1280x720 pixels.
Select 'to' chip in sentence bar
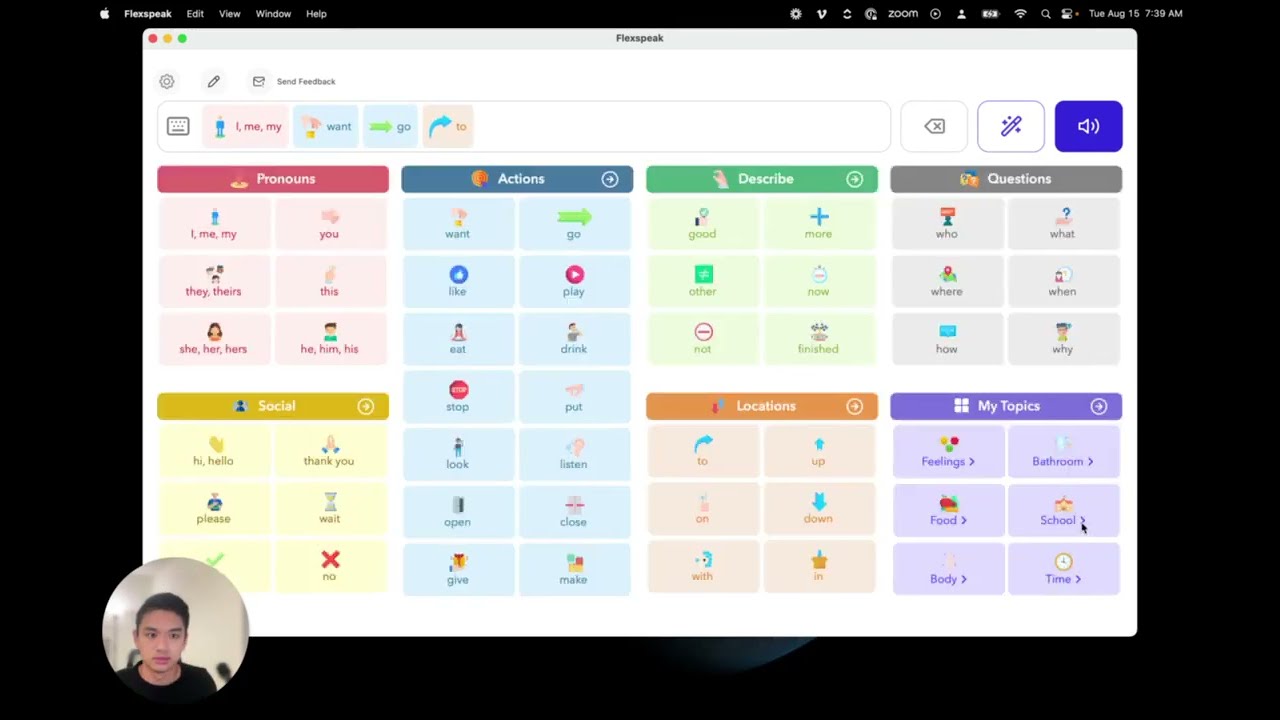point(448,126)
